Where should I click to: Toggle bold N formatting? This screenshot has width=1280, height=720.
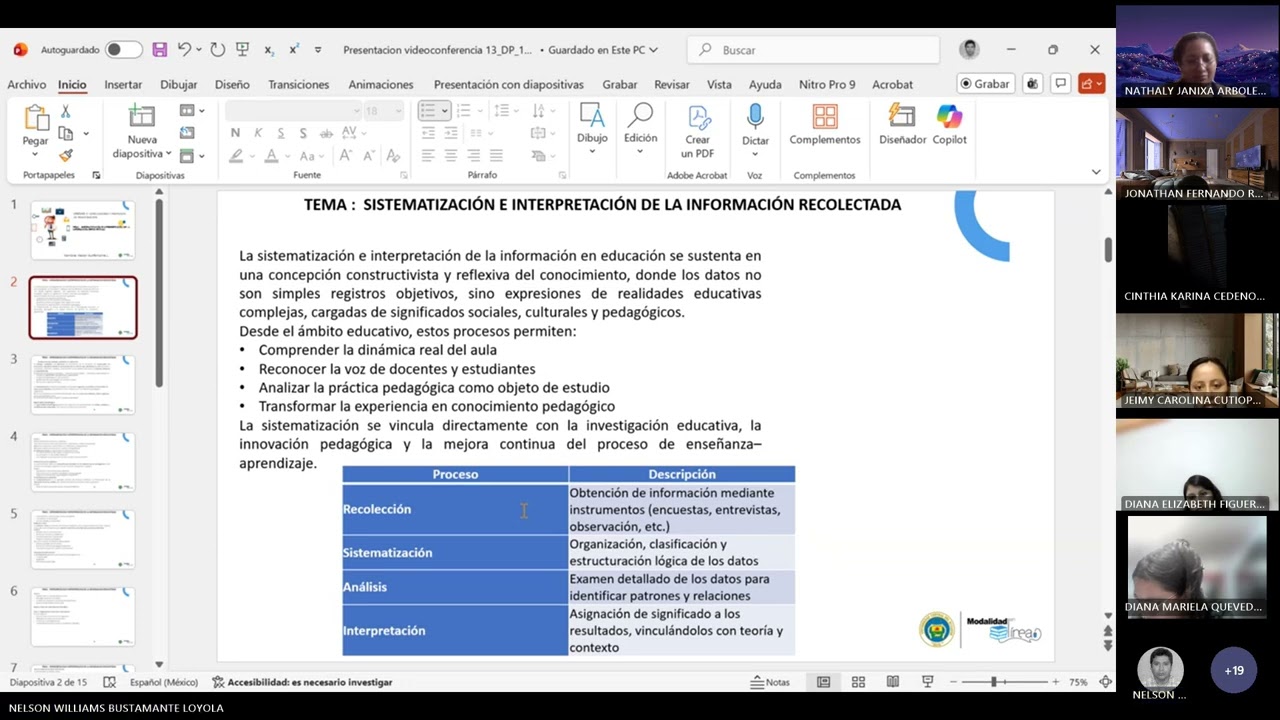[x=235, y=133]
